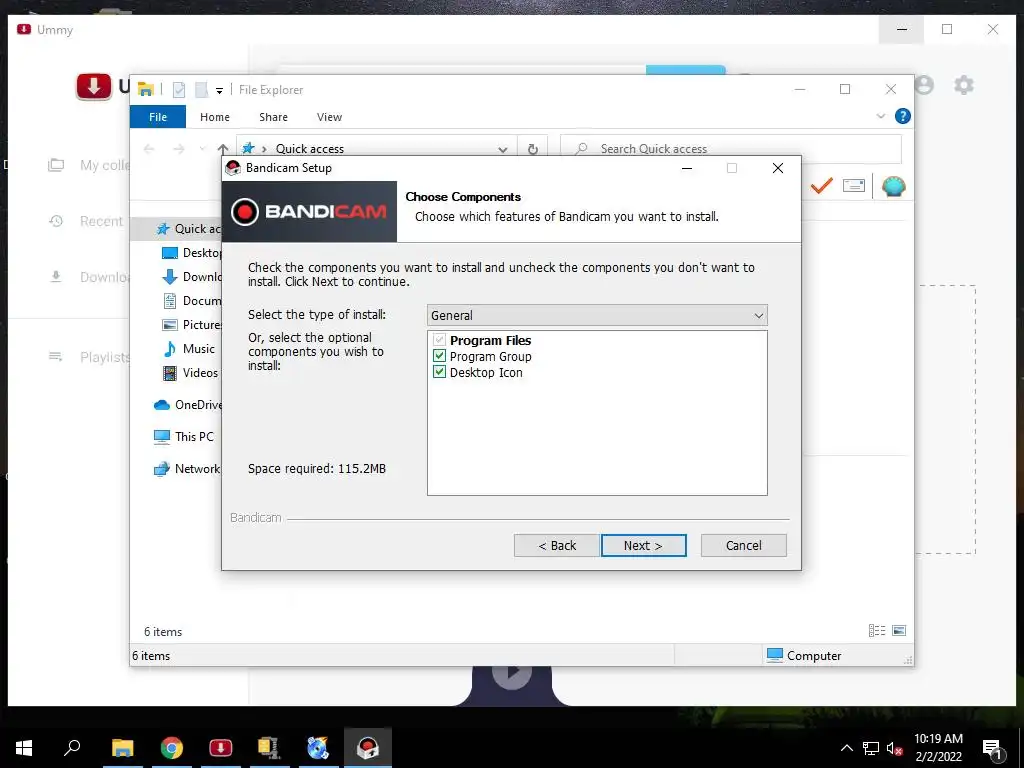The height and width of the screenshot is (768, 1024).
Task: Open the network tray icon
Action: [x=871, y=748]
